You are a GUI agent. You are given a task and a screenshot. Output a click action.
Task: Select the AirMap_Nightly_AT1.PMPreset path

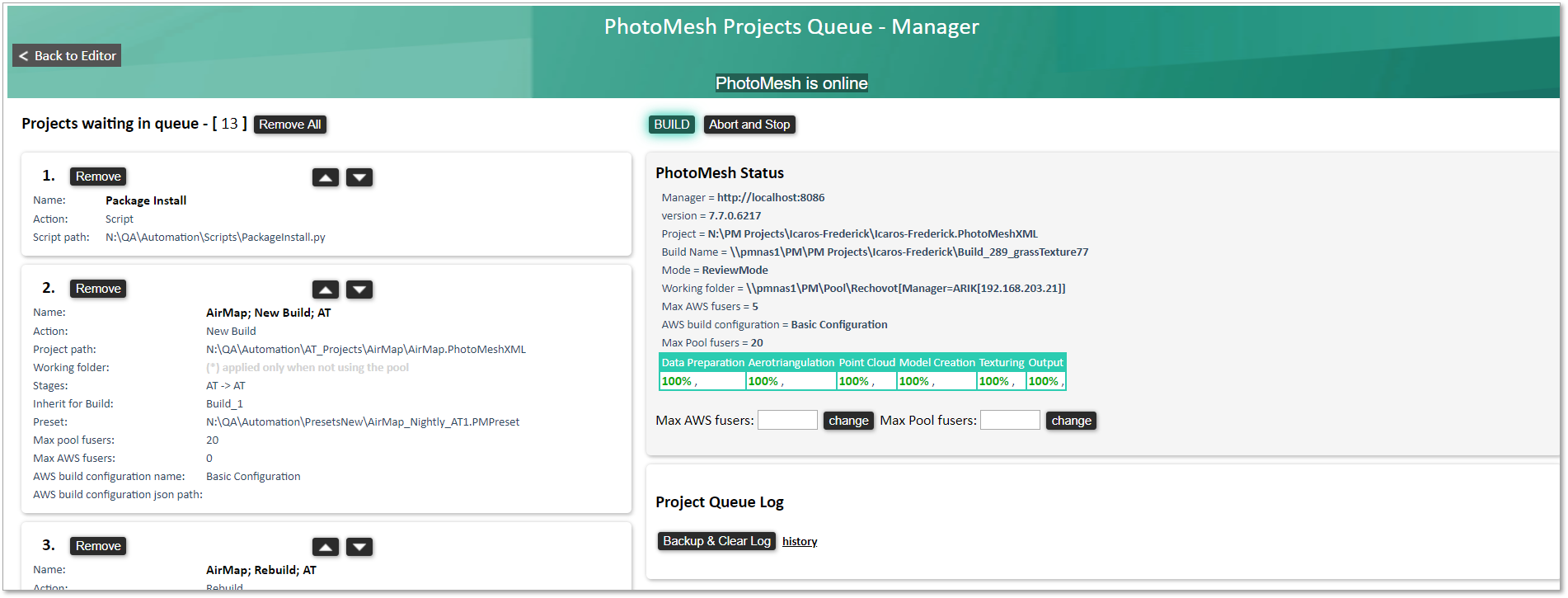pyautogui.click(x=363, y=421)
